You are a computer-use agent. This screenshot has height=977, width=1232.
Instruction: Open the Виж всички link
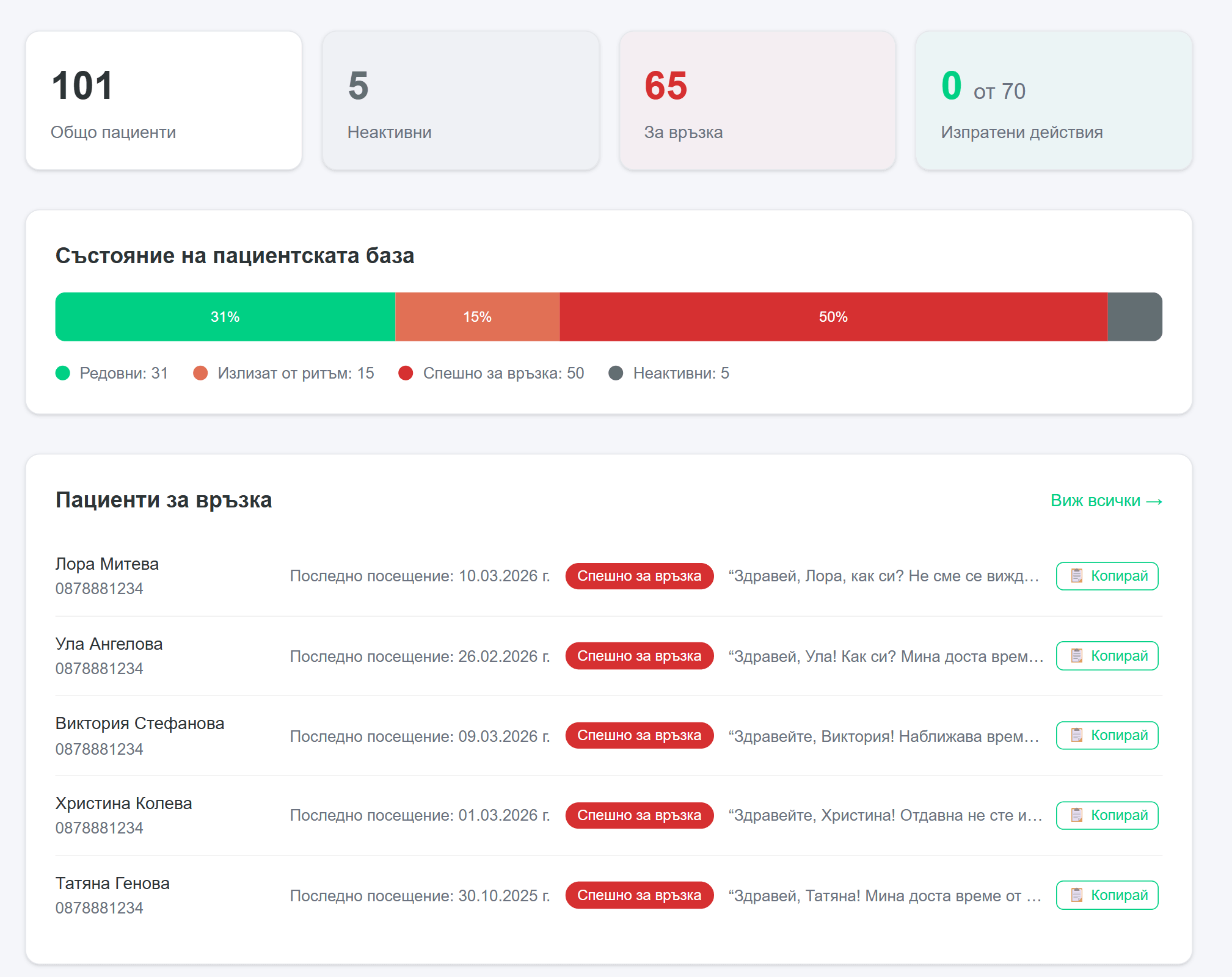1106,501
